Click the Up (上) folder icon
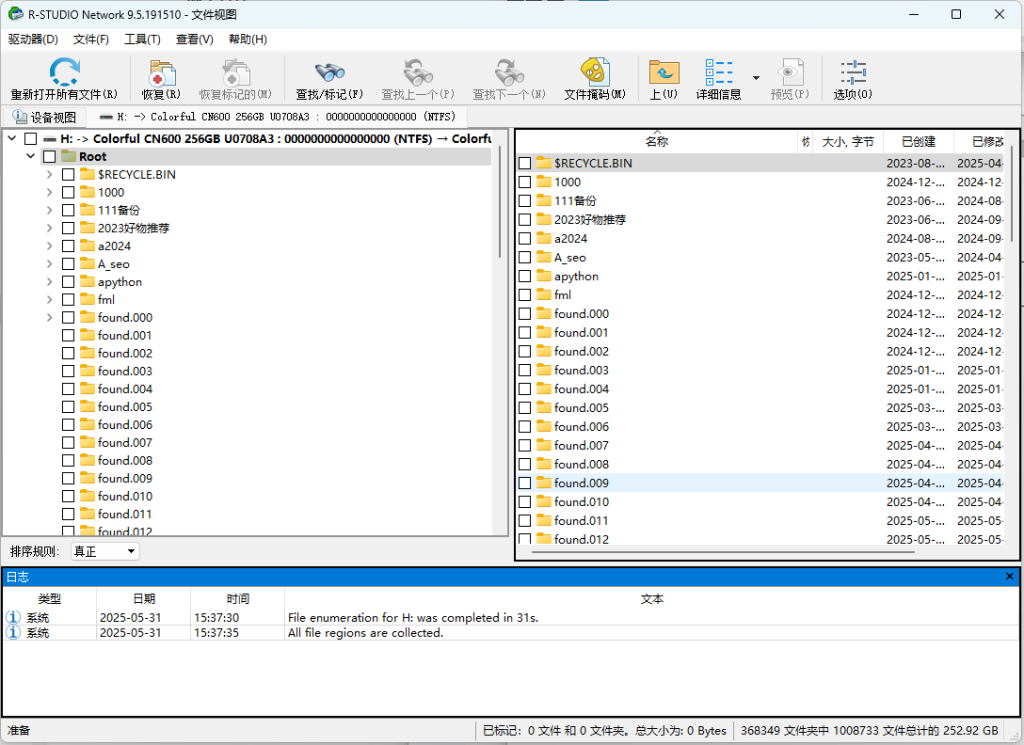 click(x=663, y=72)
